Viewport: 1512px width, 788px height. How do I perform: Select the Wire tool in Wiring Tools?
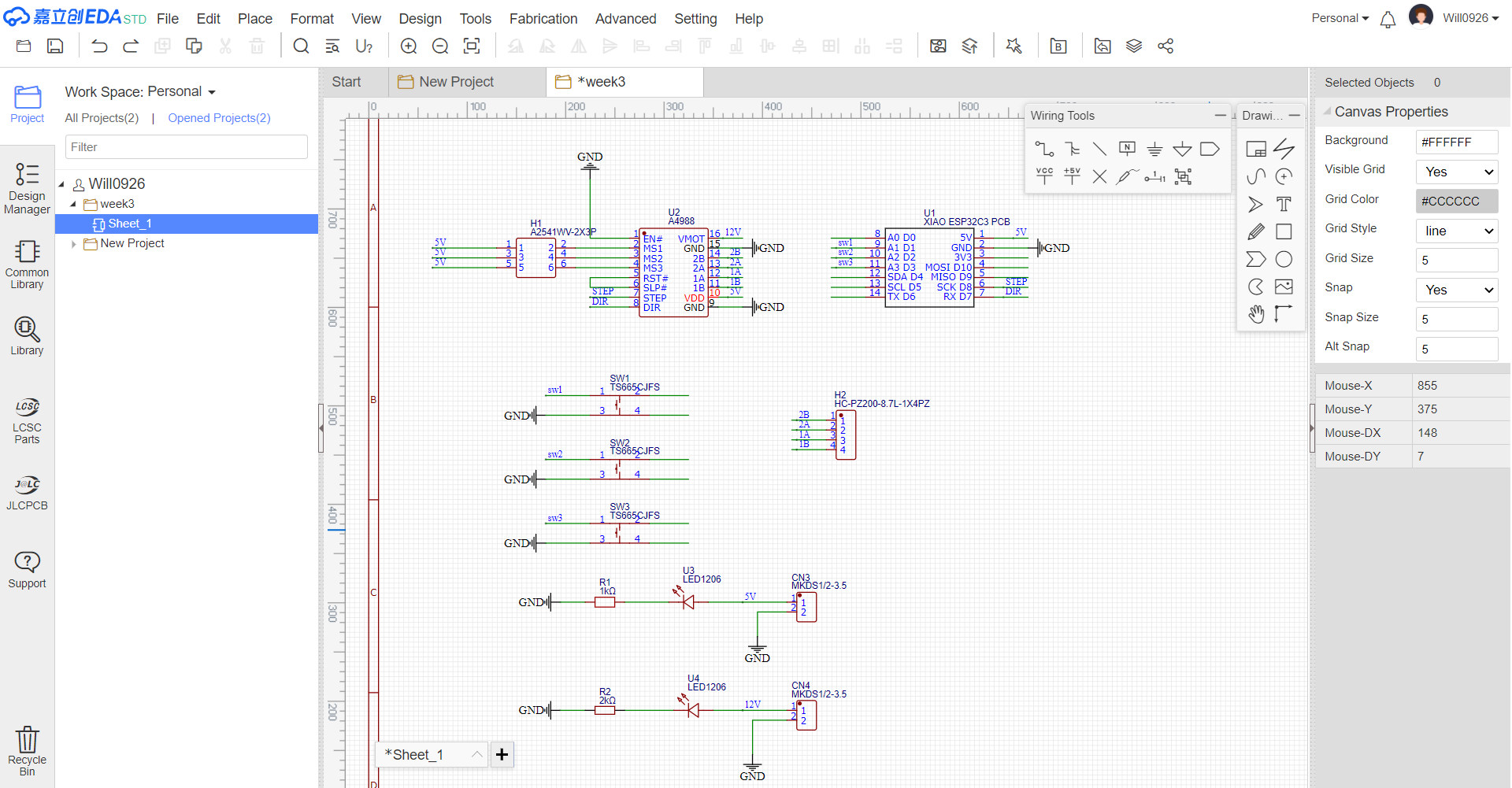pos(1044,149)
